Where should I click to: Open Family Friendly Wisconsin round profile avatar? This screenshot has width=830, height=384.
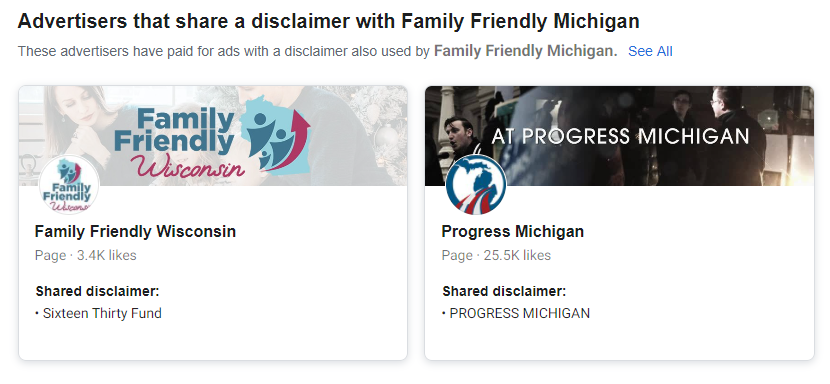(69, 185)
